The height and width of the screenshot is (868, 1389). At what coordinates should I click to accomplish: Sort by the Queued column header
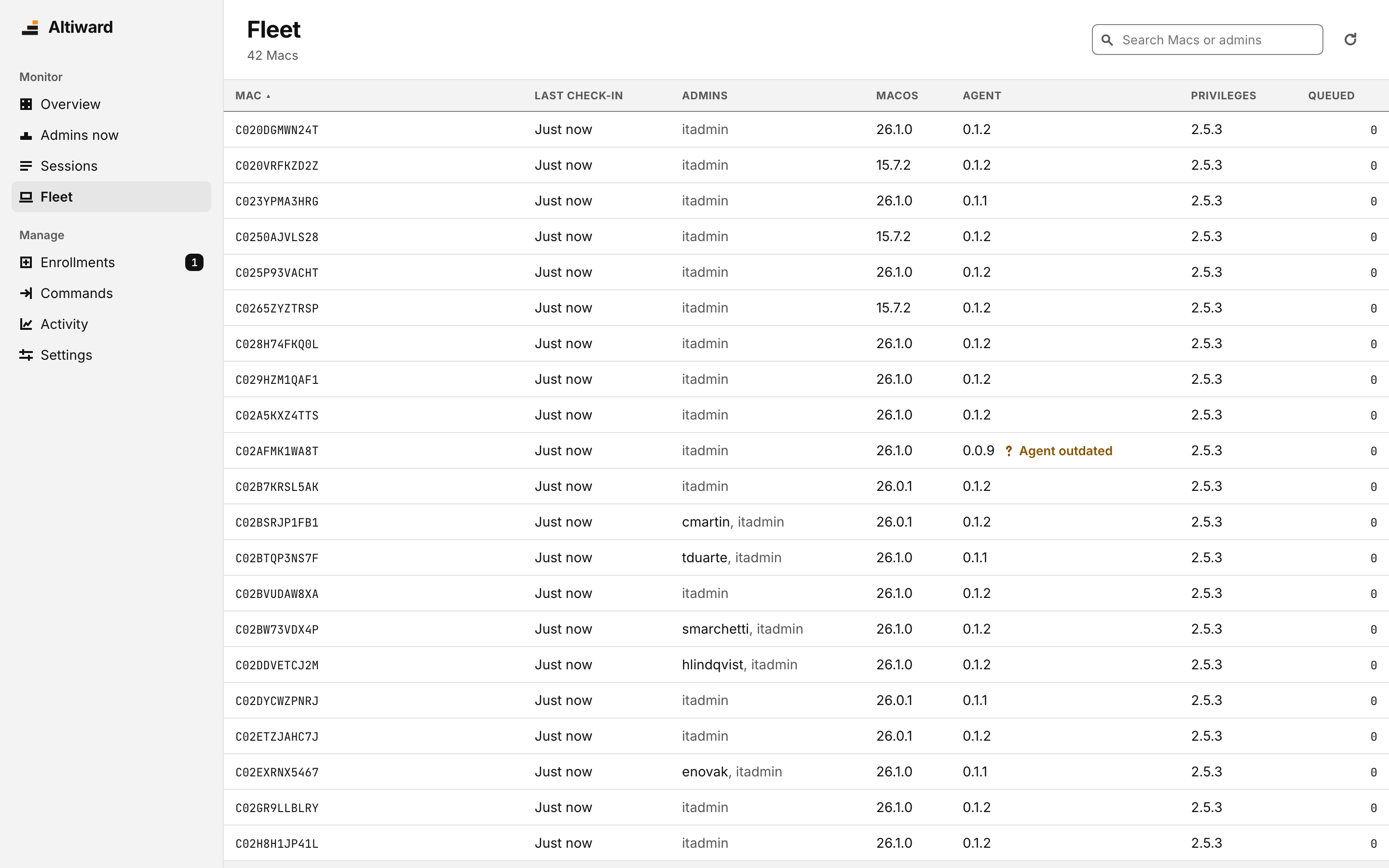1331,96
